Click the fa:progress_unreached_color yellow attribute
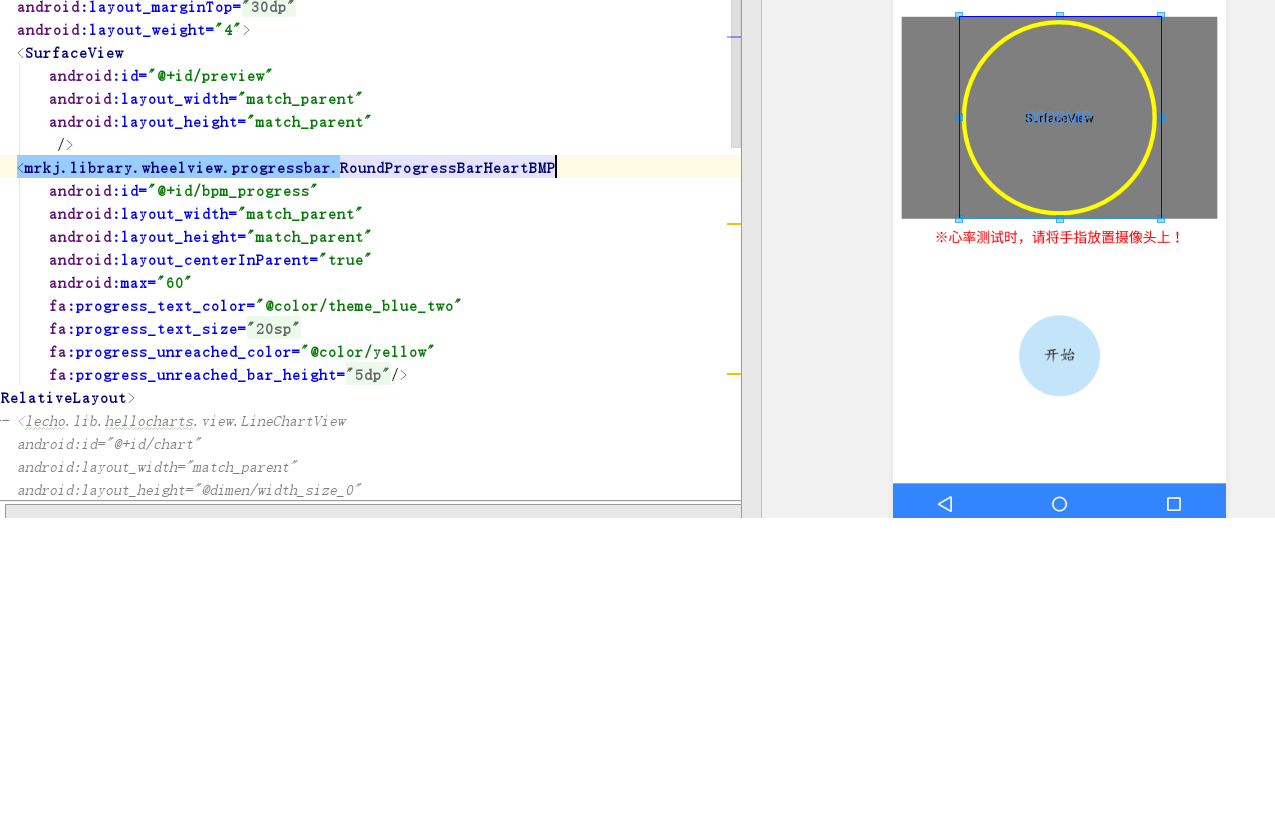1275x840 pixels. [x=242, y=352]
